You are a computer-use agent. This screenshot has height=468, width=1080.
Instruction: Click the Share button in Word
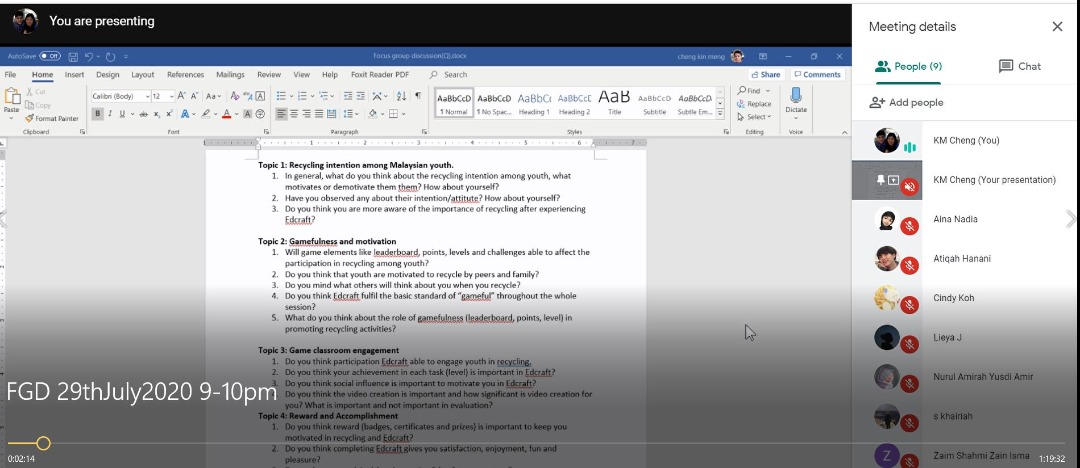click(x=765, y=75)
